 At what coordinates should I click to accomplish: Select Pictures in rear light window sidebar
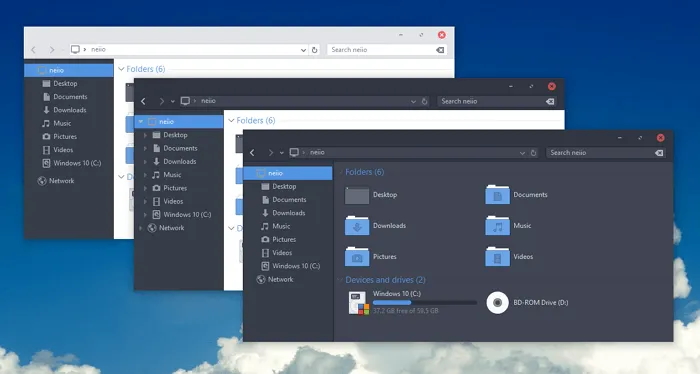59,137
